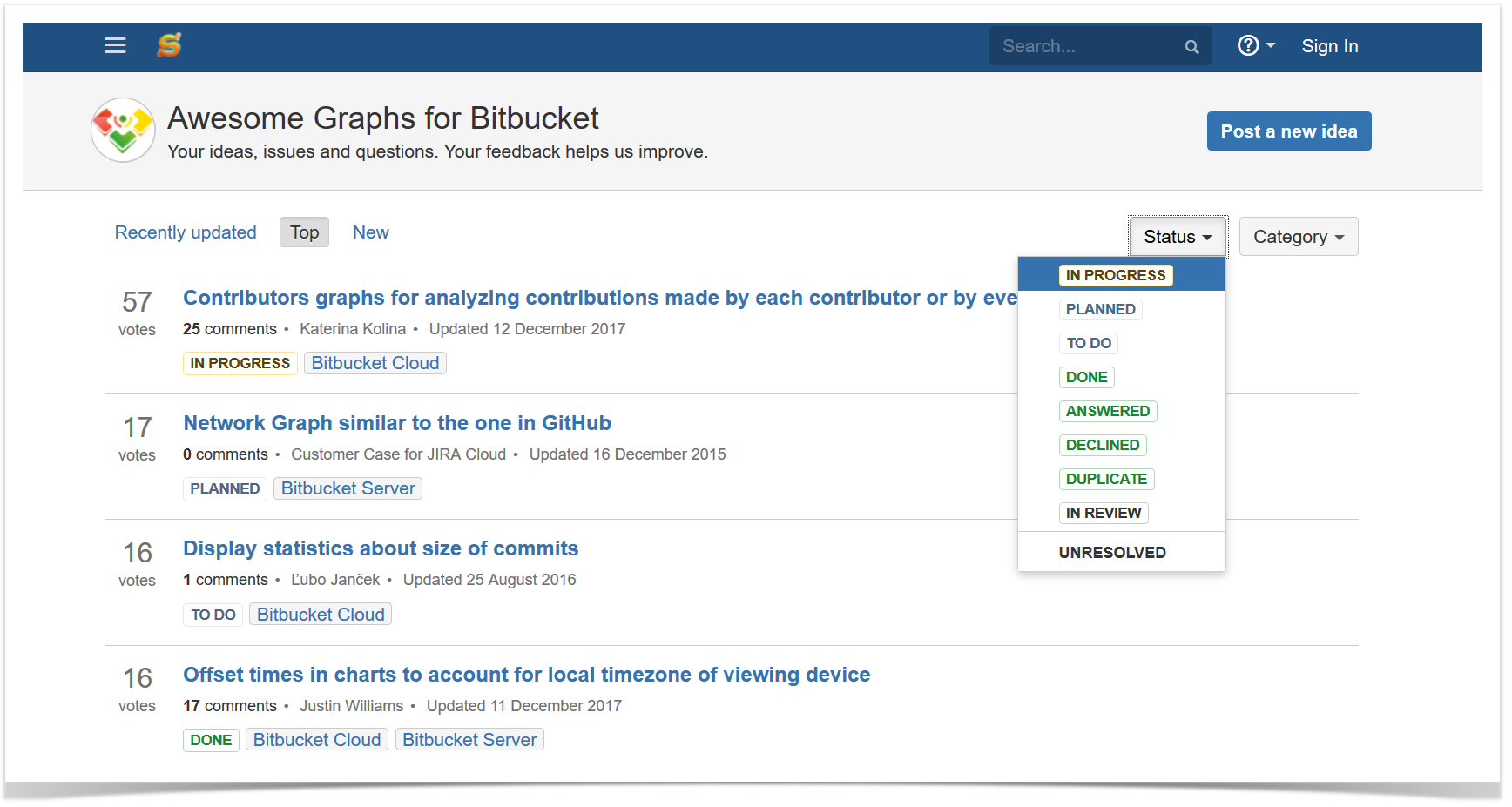Choose DUPLICATE in the status menu

[x=1121, y=479]
